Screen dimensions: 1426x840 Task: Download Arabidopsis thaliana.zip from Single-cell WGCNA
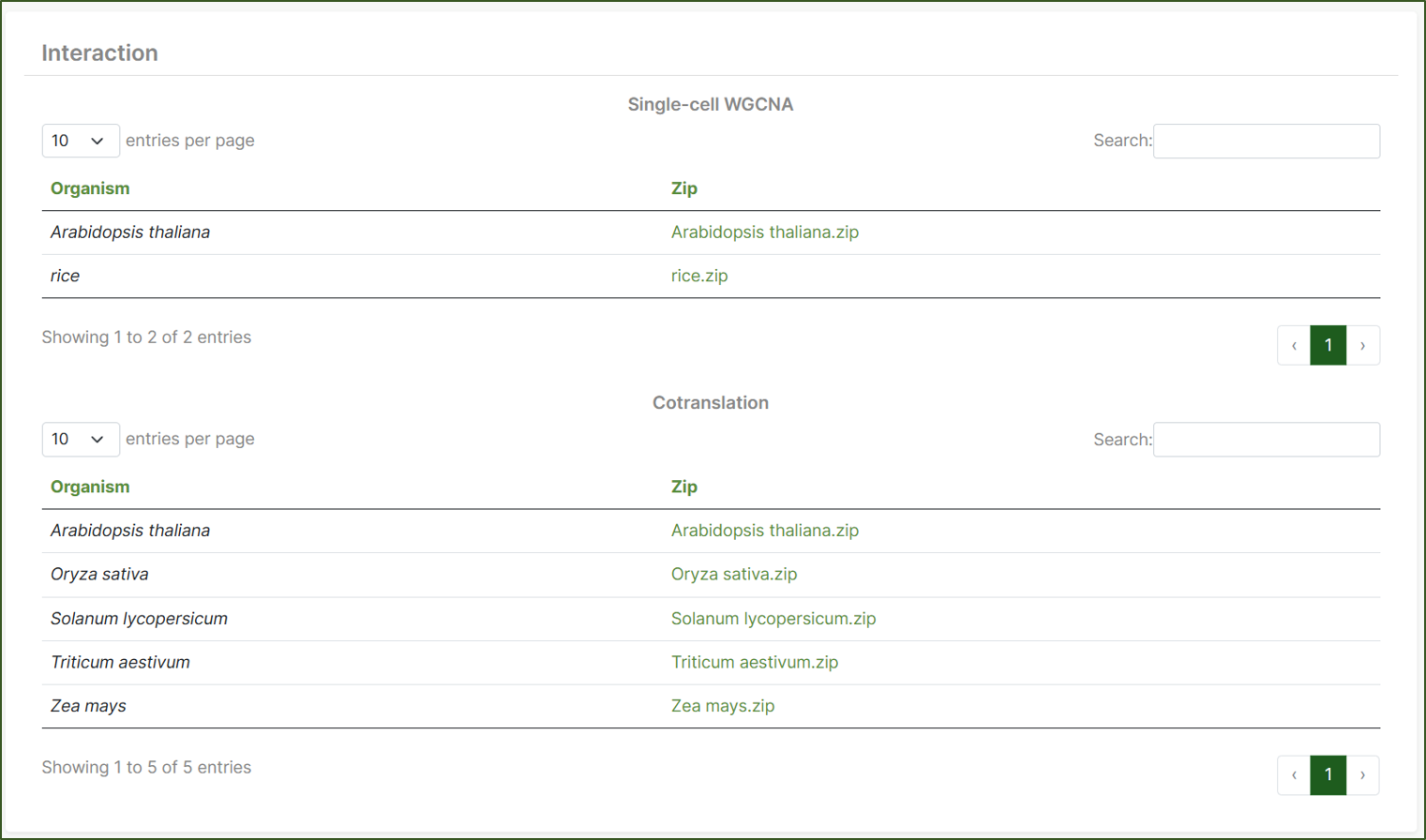(764, 232)
